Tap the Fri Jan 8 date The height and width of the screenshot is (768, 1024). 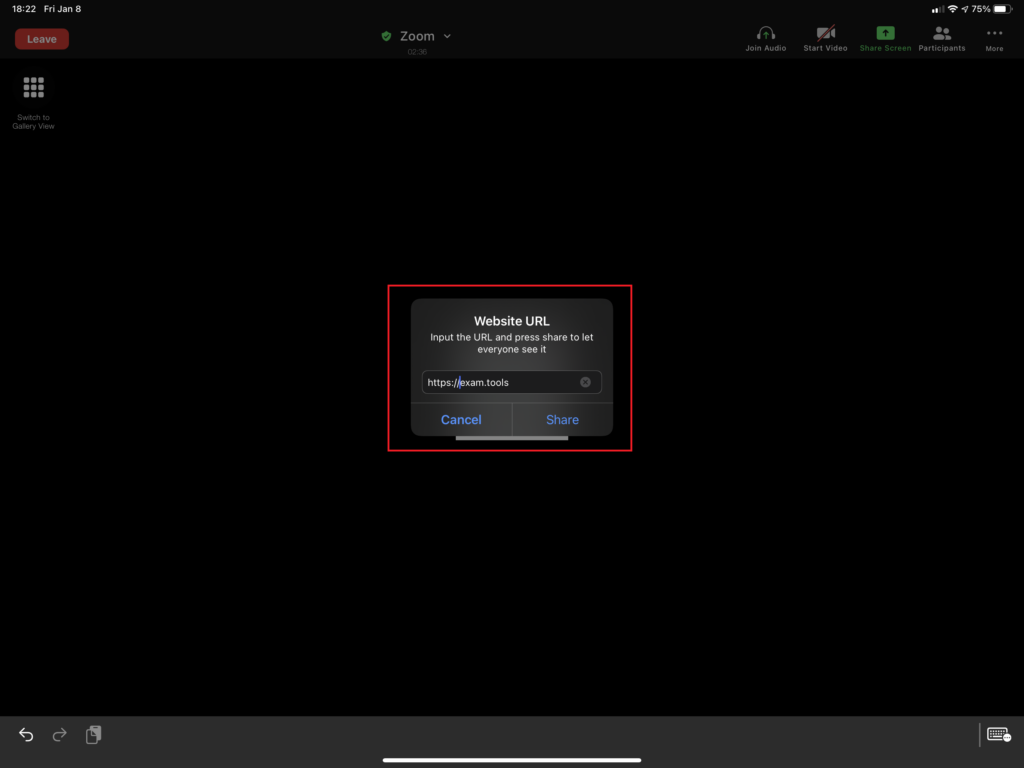63,9
